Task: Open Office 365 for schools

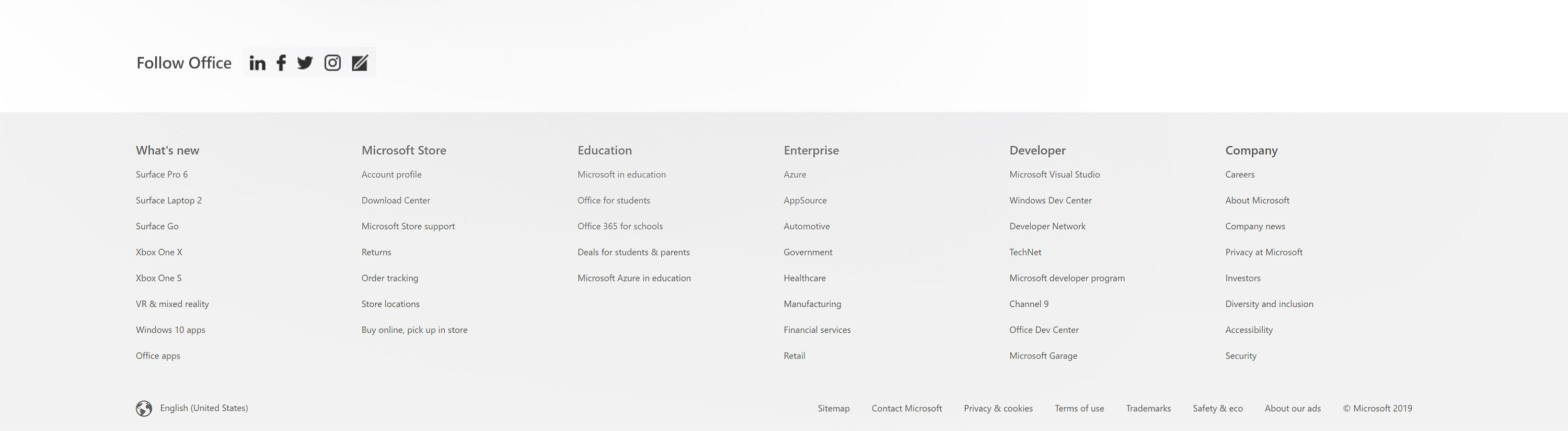Action: 620,226
